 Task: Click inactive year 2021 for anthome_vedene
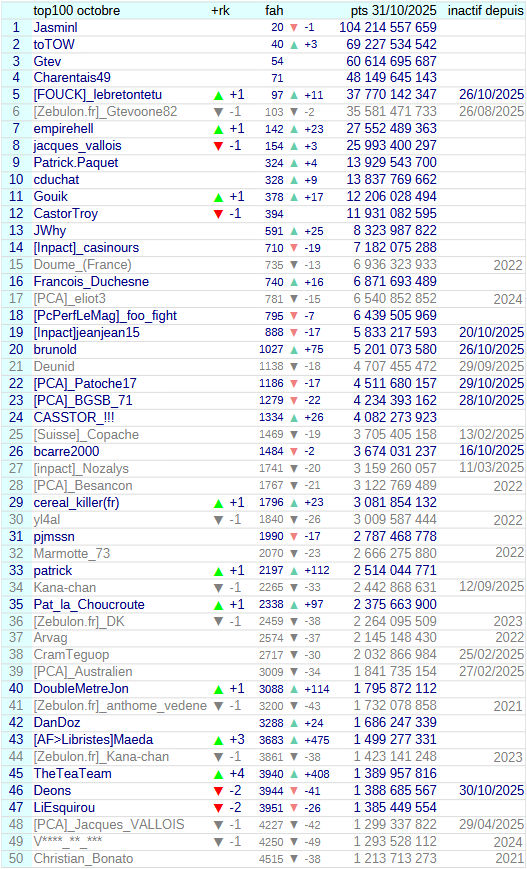pyautogui.click(x=508, y=707)
